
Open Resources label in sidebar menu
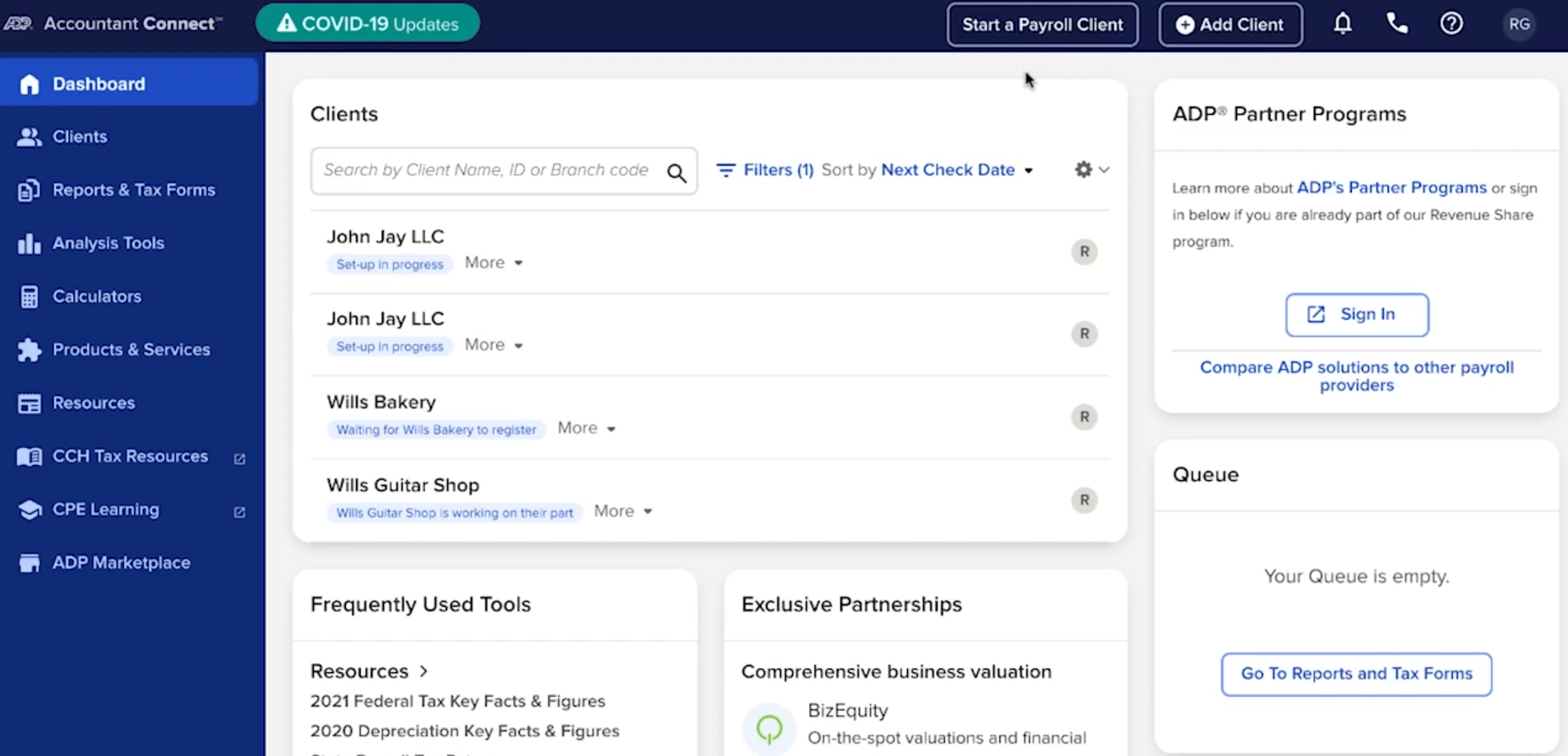pos(94,403)
